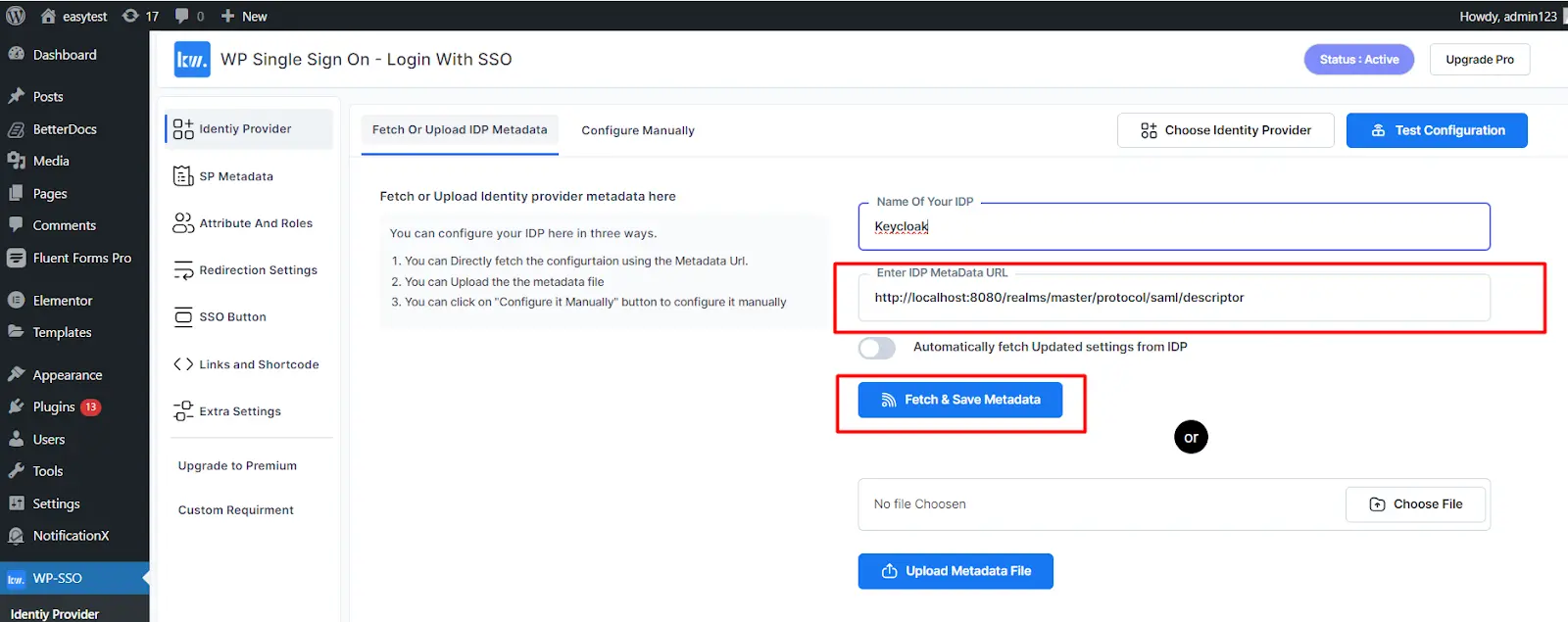Click the WordPress logo icon
The image size is (1568, 622).
click(16, 16)
